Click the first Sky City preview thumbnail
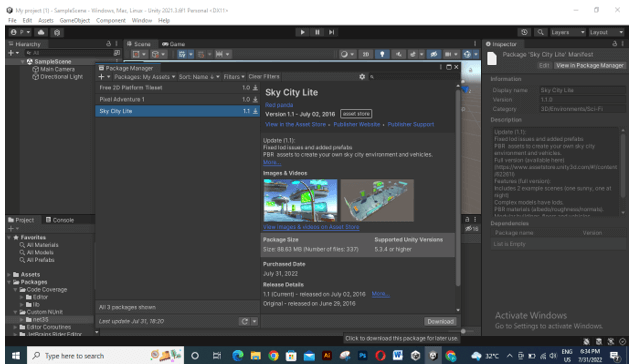This screenshot has width=629, height=364. coord(300,200)
